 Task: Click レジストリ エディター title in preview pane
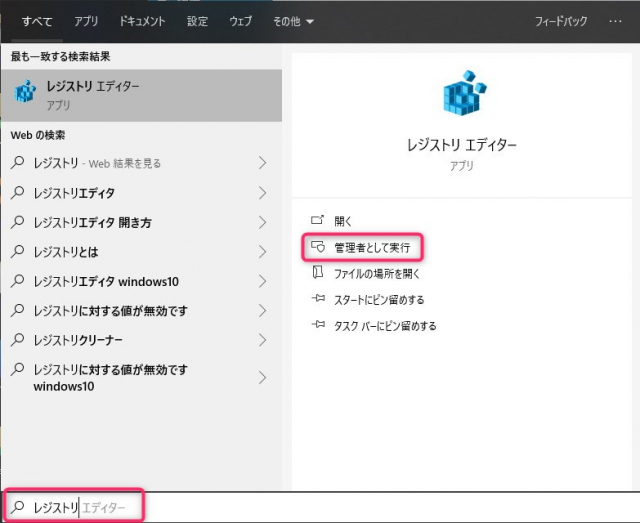(x=462, y=145)
